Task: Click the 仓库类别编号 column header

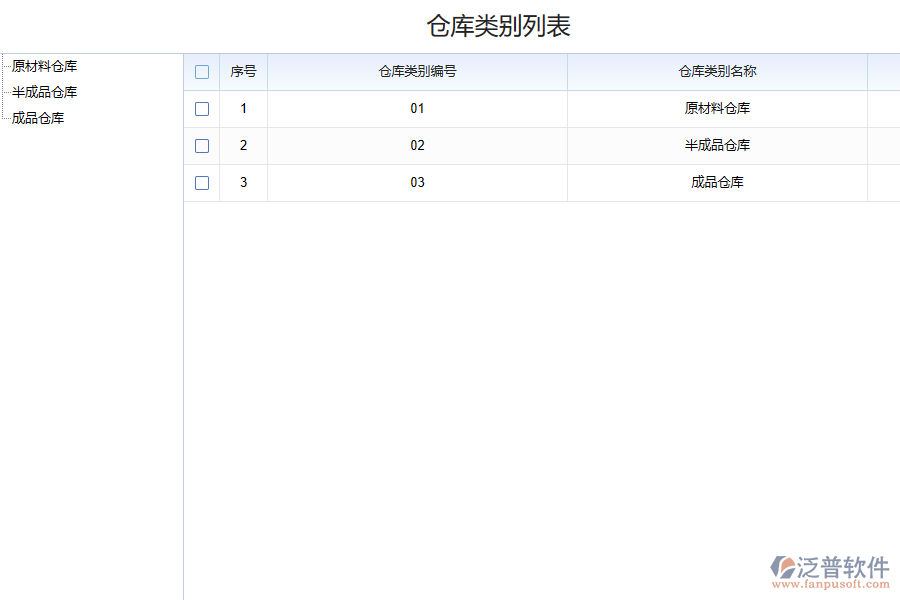Action: click(x=417, y=71)
